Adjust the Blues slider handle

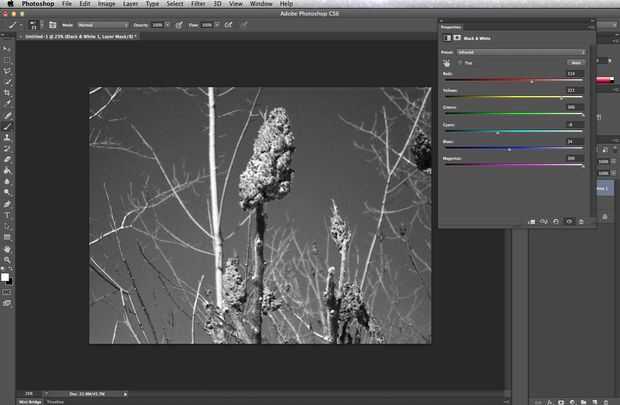(509, 150)
